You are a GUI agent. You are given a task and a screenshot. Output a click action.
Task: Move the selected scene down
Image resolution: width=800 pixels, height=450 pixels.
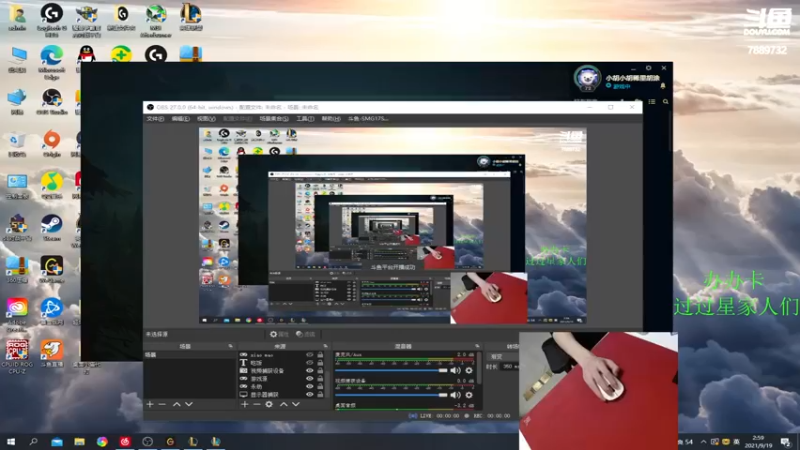[189, 404]
